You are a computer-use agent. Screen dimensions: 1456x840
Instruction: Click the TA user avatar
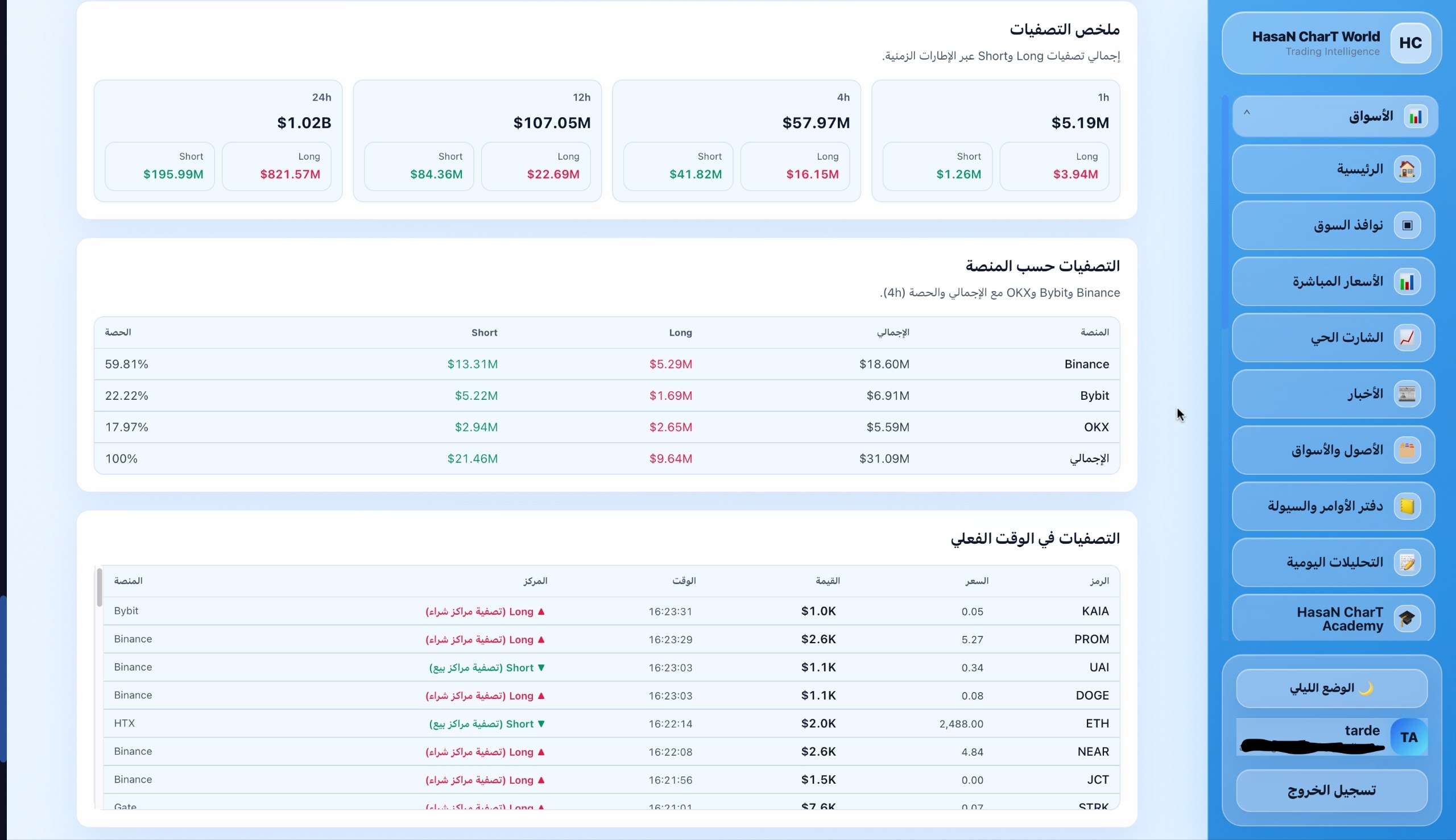click(x=1409, y=736)
